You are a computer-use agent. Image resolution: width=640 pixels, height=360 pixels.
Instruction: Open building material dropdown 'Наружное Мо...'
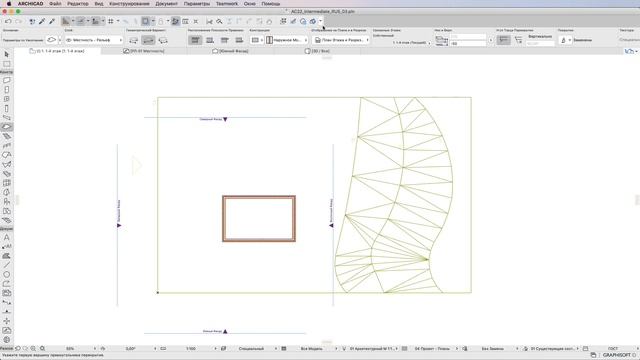(287, 40)
